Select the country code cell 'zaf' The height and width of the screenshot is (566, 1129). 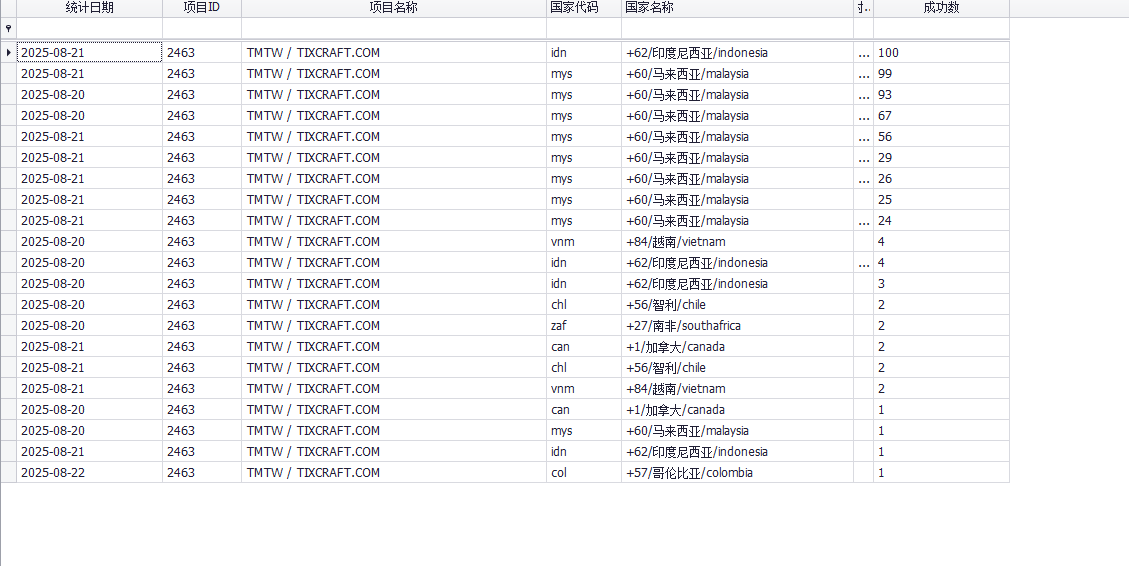coord(584,325)
